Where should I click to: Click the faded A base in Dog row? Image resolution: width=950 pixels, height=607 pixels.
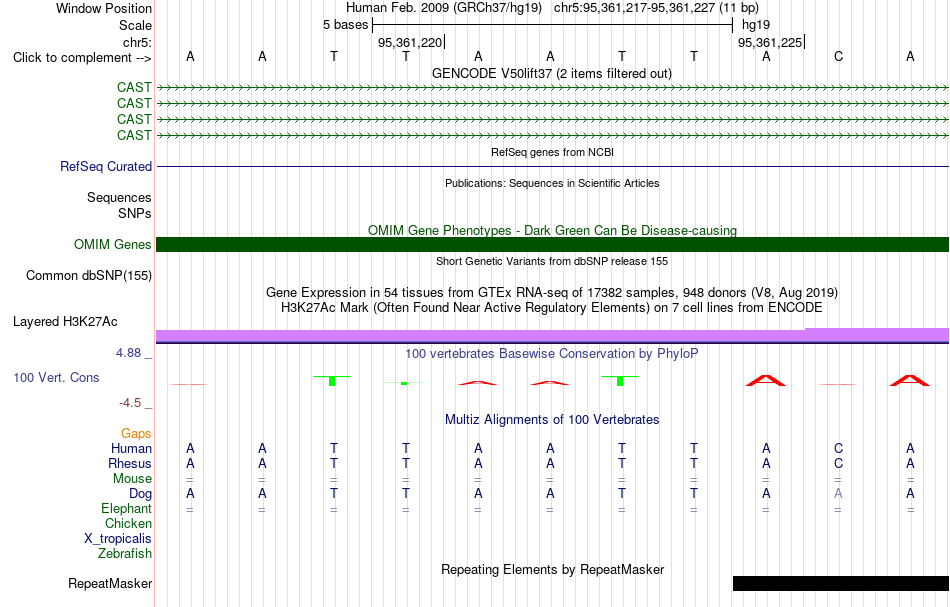point(838,494)
